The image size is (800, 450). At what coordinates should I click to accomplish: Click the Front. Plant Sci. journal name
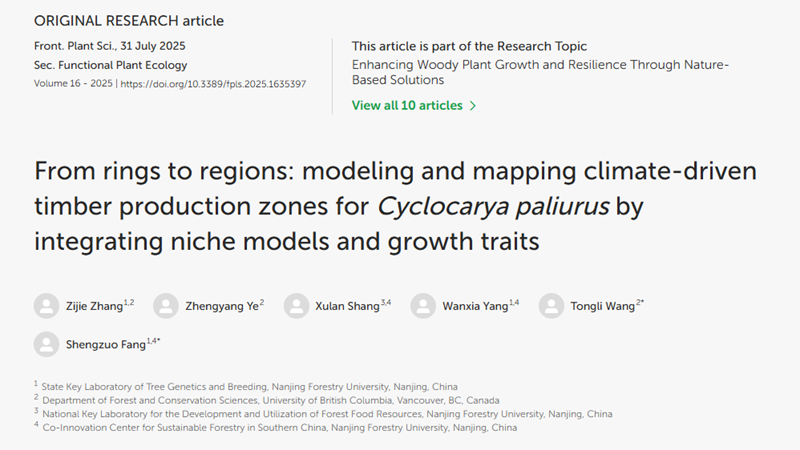pyautogui.click(x=70, y=46)
